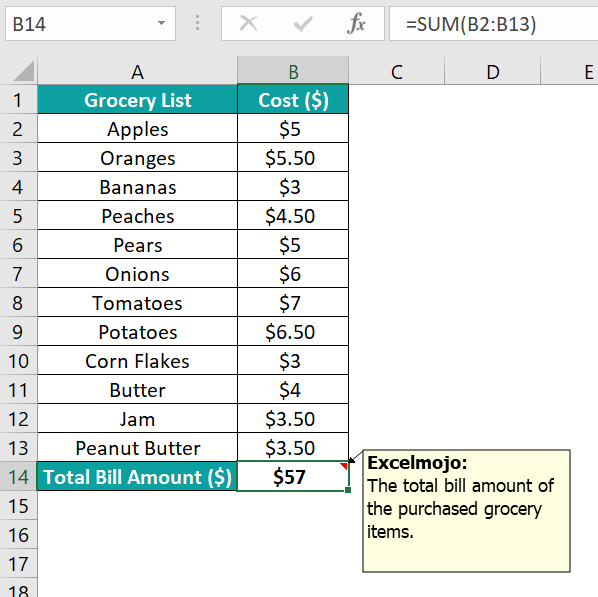Viewport: 598px width, 597px height.
Task: Click the Name Box showing B14
Action: [90, 24]
